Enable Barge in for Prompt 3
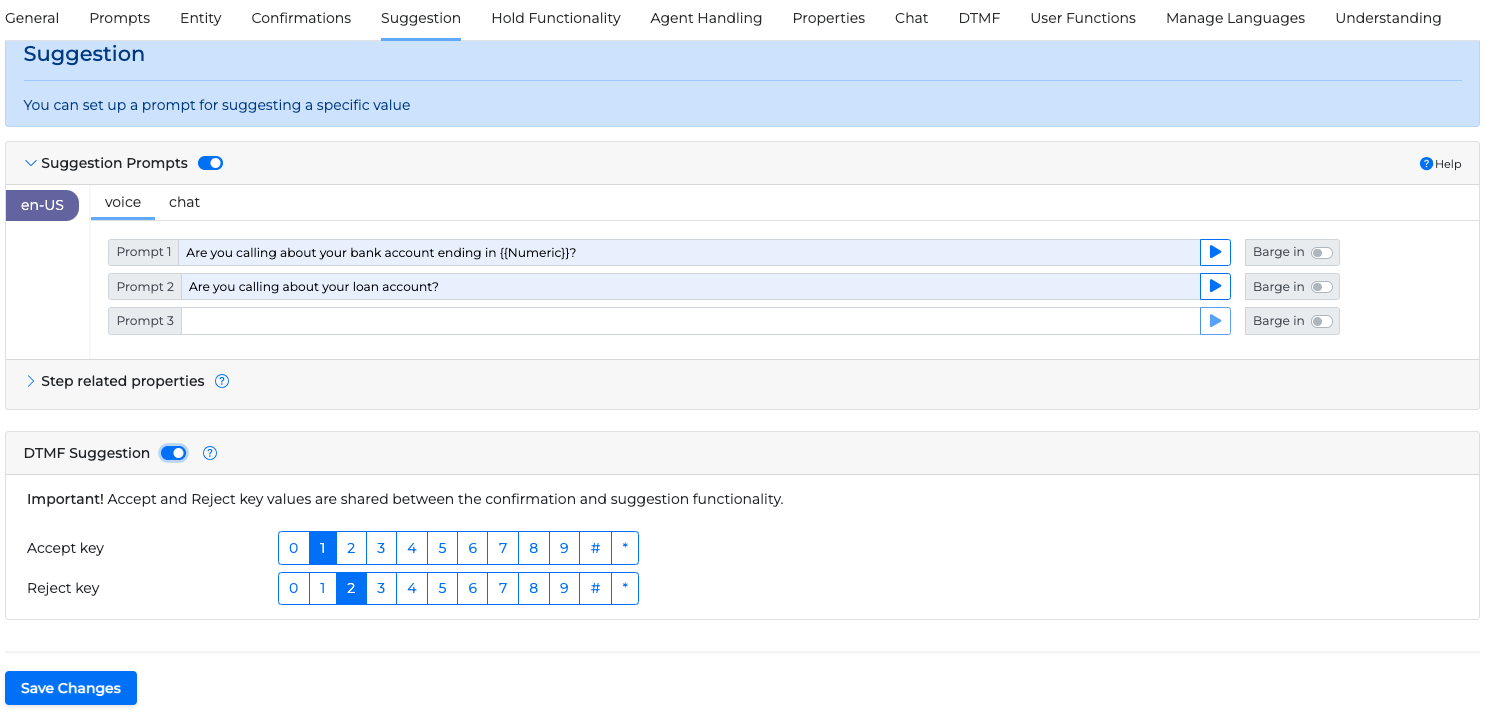The height and width of the screenshot is (713, 1489). pyautogui.click(x=1321, y=321)
